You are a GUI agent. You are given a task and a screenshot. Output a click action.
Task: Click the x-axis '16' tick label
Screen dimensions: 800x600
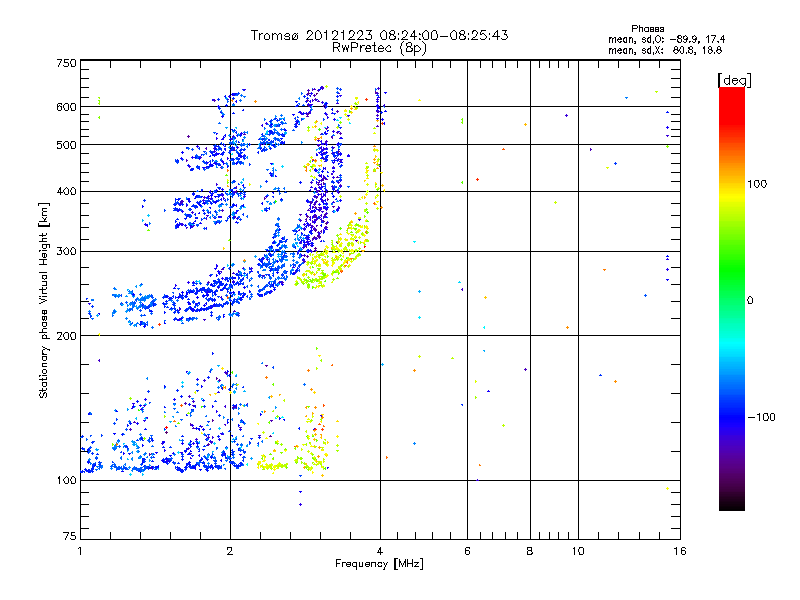click(680, 551)
